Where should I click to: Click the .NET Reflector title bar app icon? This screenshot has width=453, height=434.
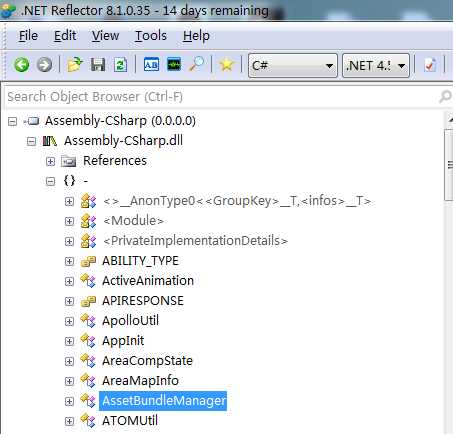tap(8, 10)
